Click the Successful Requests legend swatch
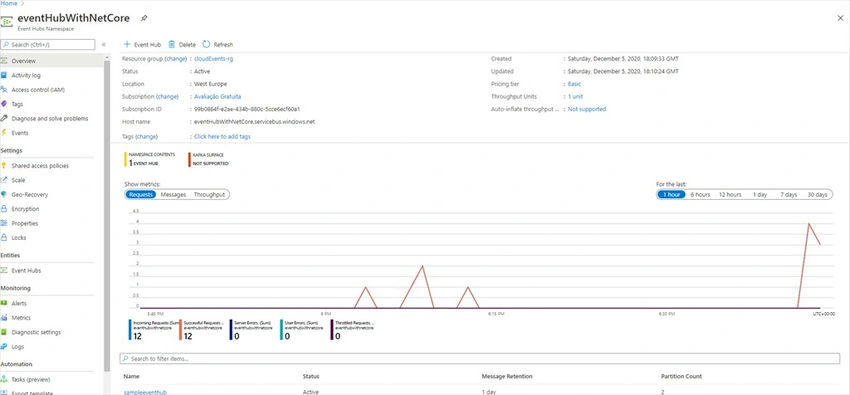 [181, 329]
